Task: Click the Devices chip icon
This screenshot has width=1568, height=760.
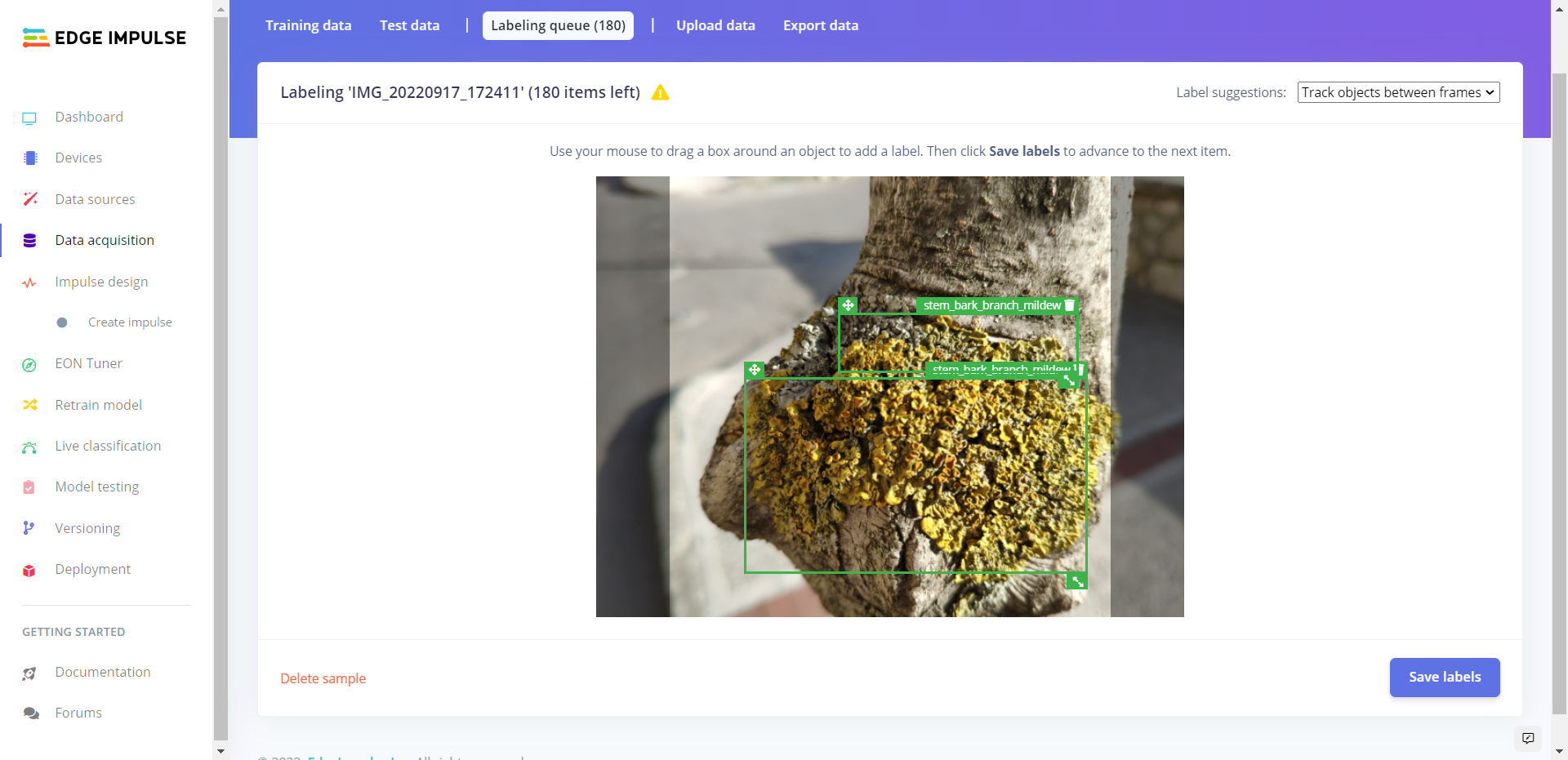Action: click(30, 158)
